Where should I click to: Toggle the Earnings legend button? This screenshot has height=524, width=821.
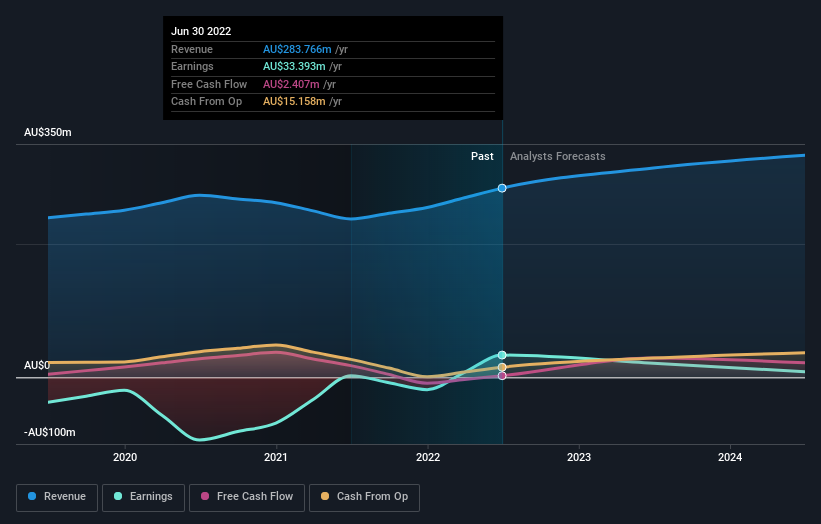click(x=143, y=497)
